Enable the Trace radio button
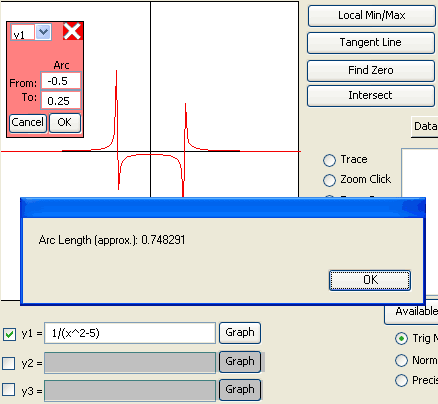The width and height of the screenshot is (438, 404). click(x=329, y=160)
